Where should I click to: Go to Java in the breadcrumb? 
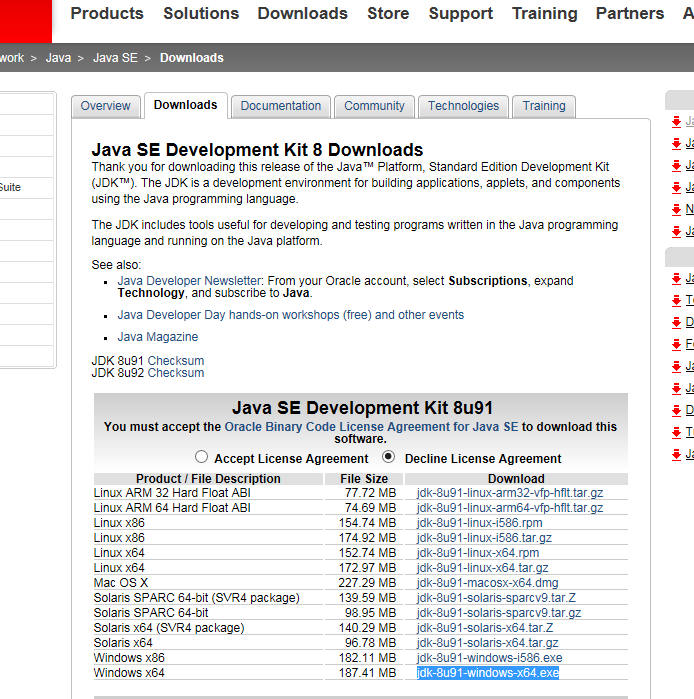[x=58, y=58]
